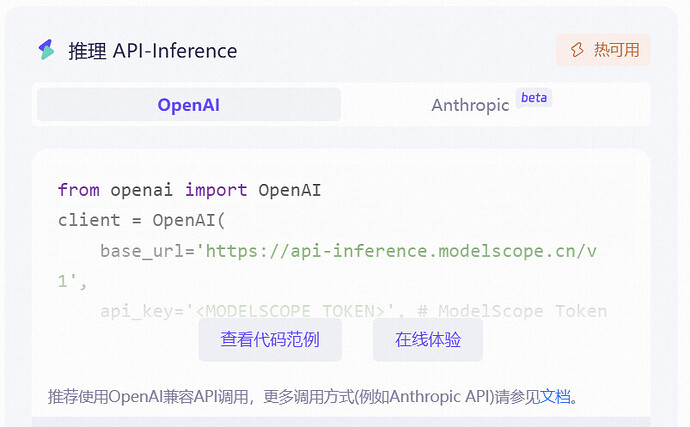690x427 pixels.
Task: Click the 推荐使用OpenAI兼容API调用 note text
Action: [150, 397]
